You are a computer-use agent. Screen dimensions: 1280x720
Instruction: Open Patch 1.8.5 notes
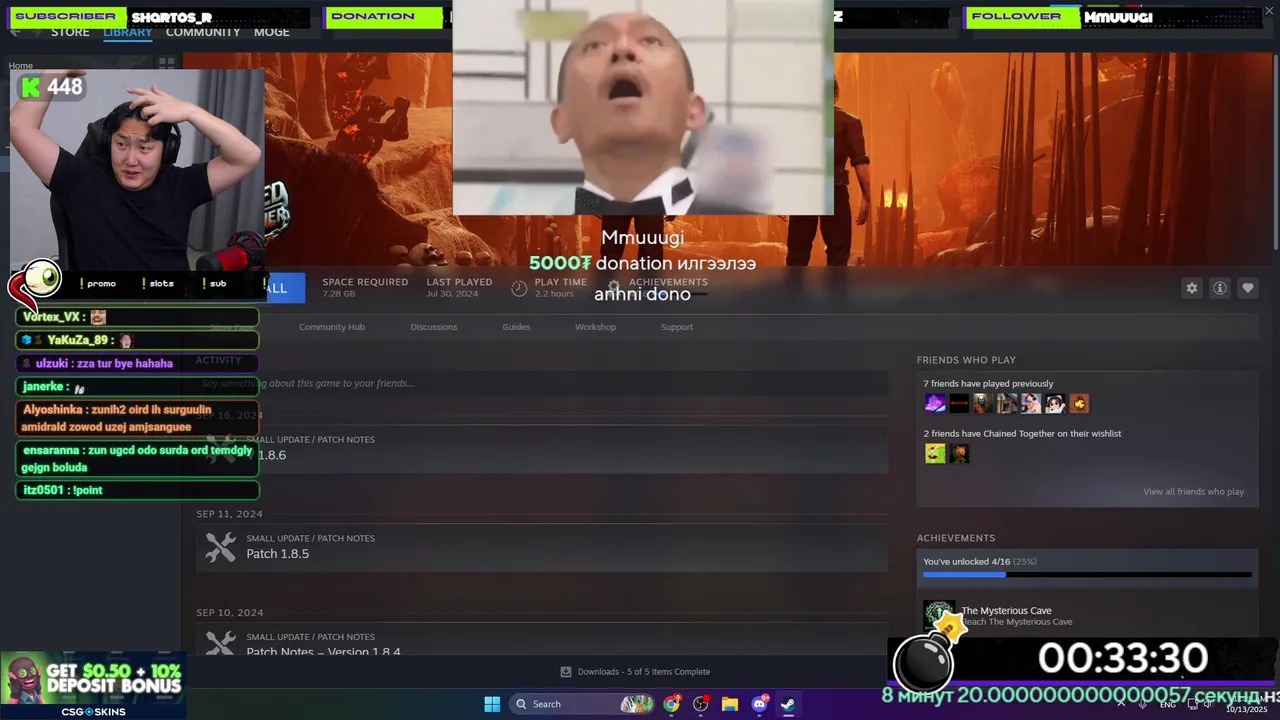542,547
